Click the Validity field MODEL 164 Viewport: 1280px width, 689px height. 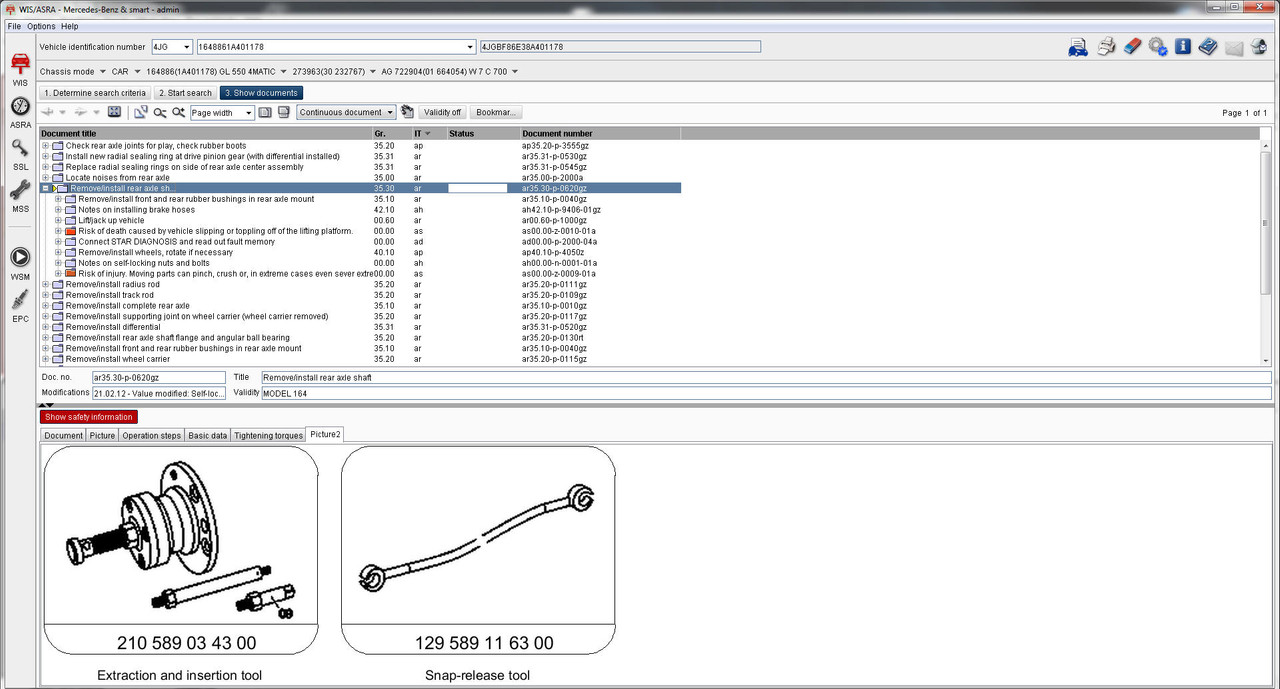(766, 394)
